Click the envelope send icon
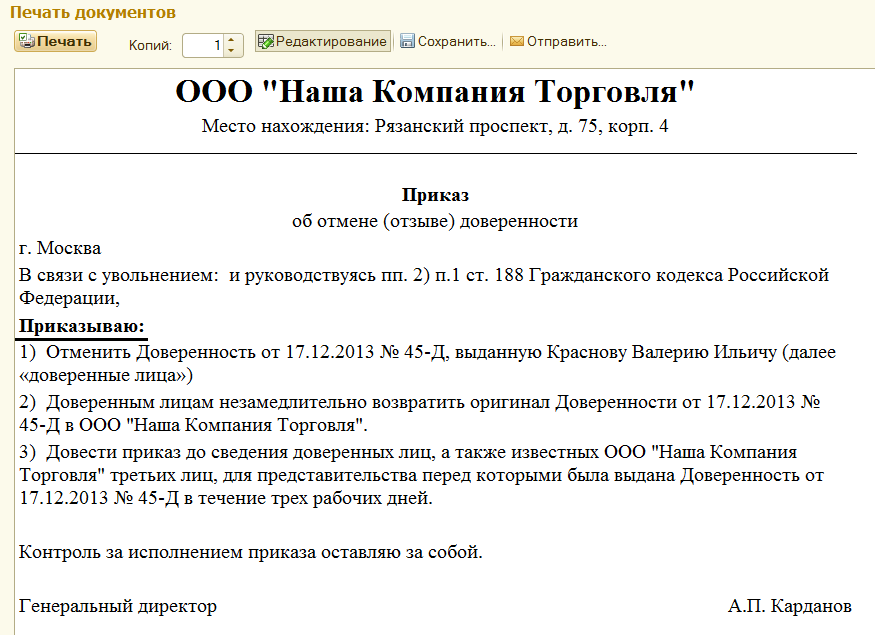875x635 pixels. (x=517, y=42)
